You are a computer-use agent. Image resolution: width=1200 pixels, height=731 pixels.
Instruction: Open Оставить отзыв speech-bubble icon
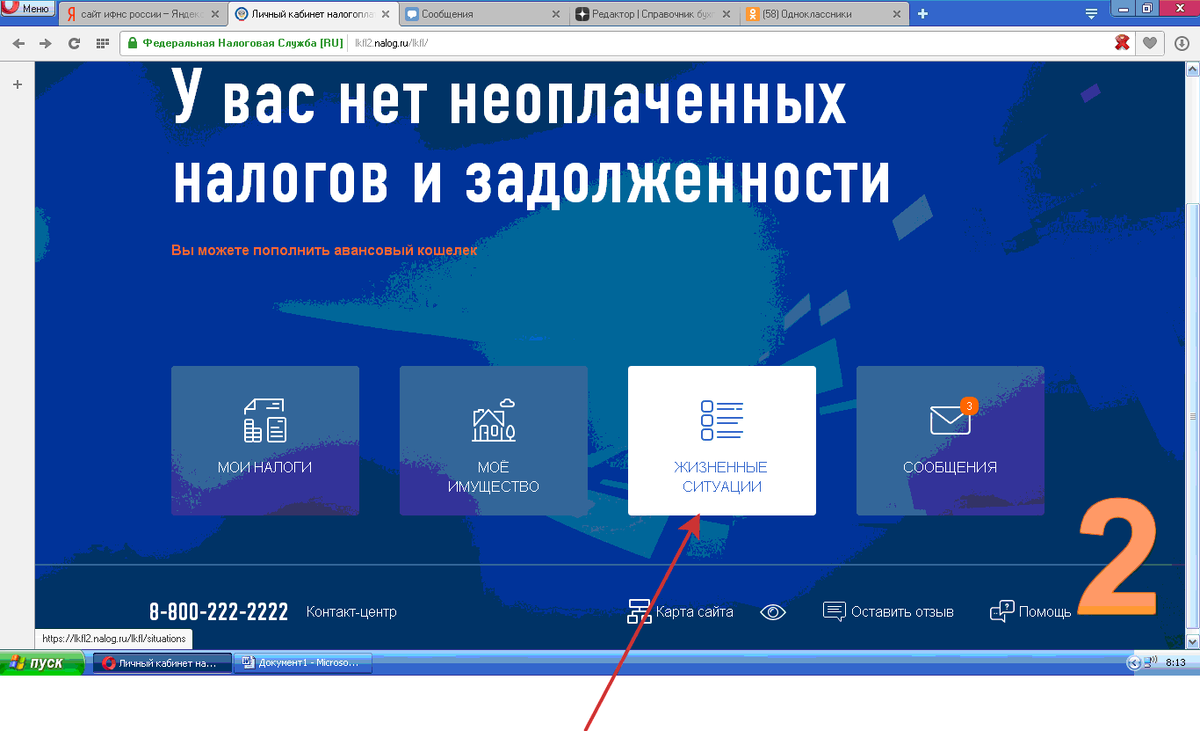tap(833, 611)
